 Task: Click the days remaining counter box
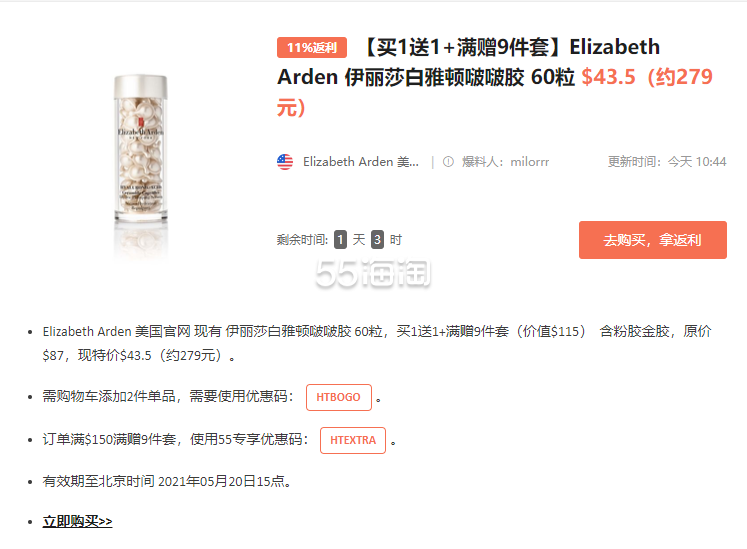pyautogui.click(x=340, y=240)
